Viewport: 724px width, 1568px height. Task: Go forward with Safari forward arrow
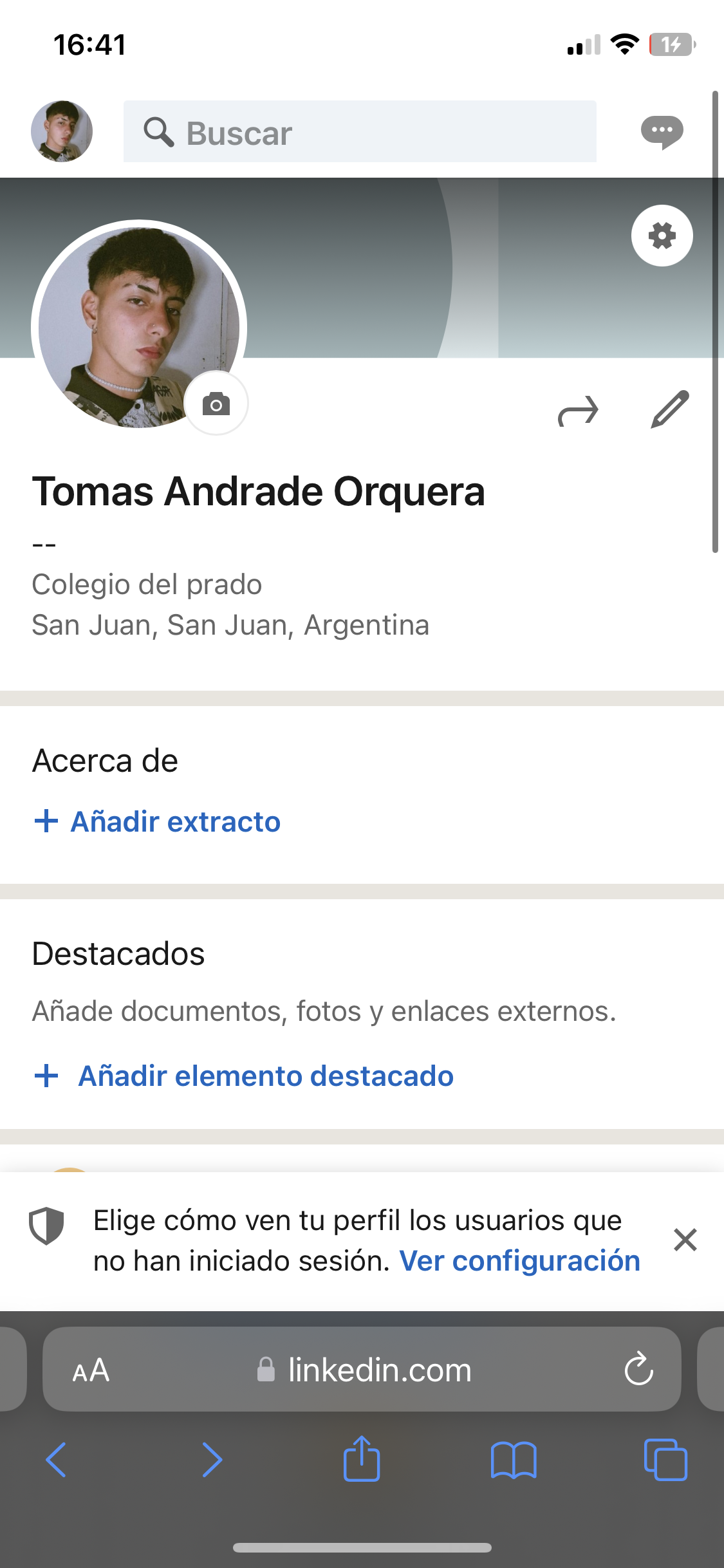tap(212, 1460)
